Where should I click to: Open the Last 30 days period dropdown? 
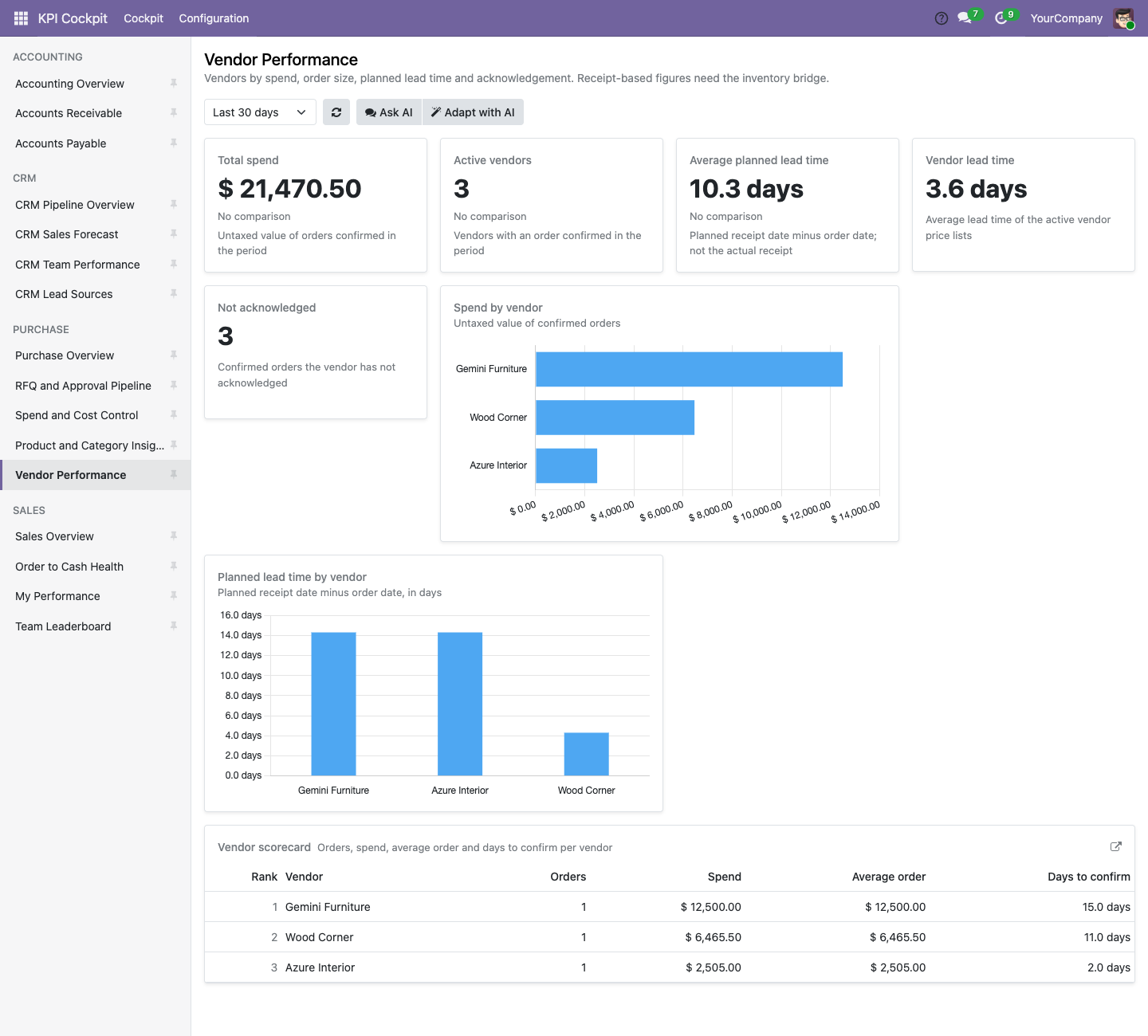coord(260,112)
